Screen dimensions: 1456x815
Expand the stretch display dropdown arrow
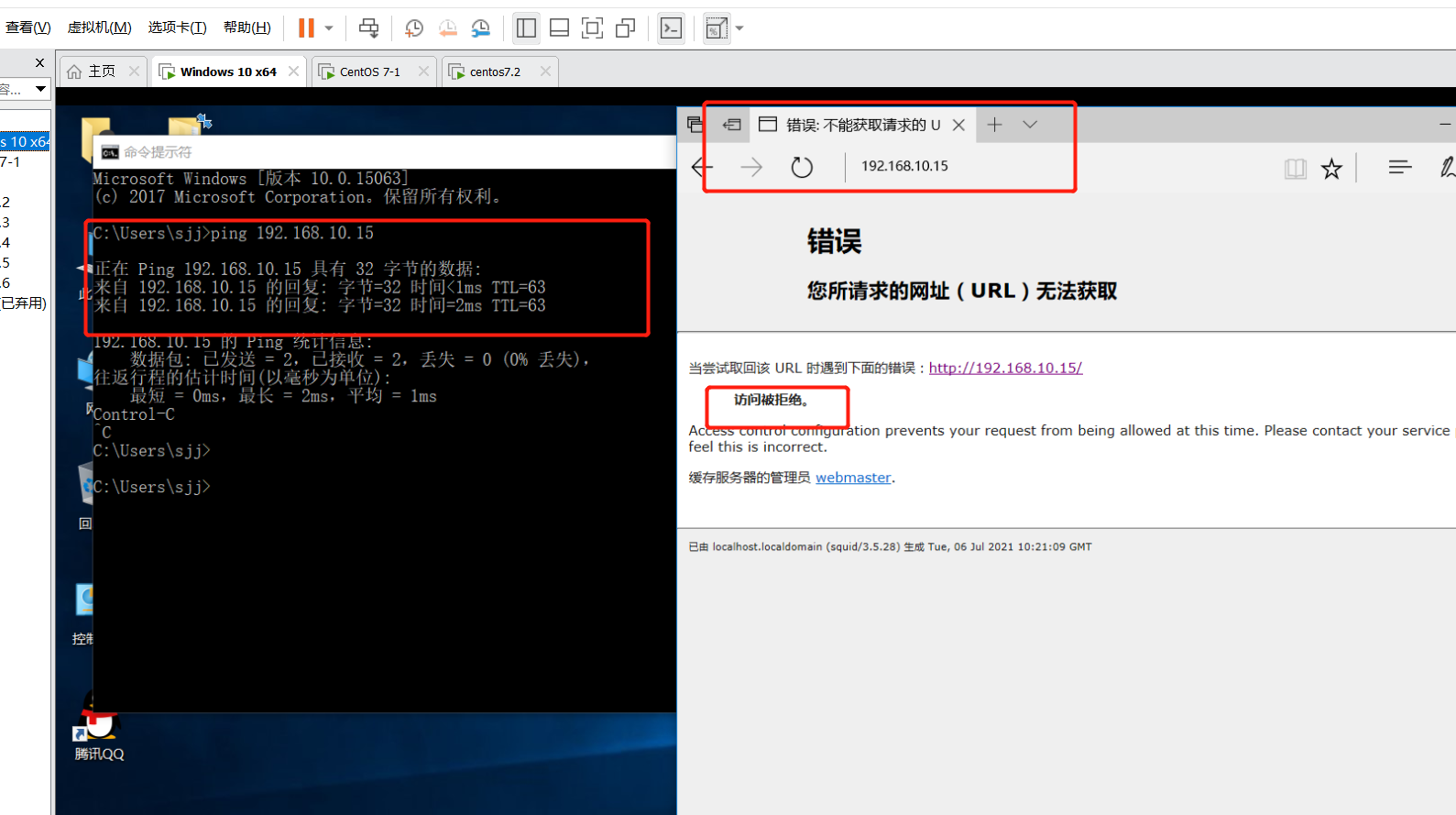(739, 28)
